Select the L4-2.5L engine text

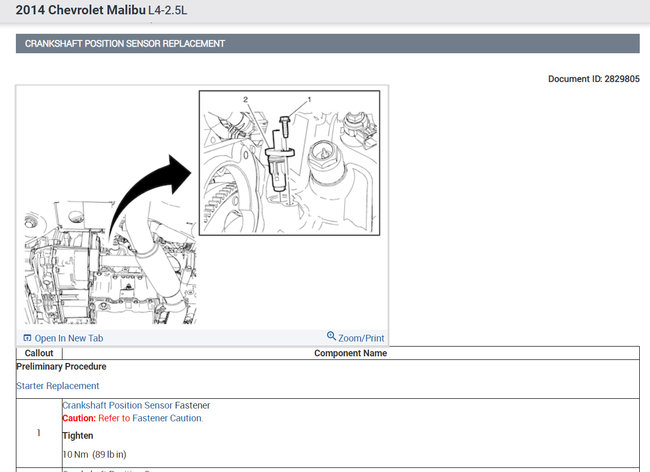click(x=167, y=10)
